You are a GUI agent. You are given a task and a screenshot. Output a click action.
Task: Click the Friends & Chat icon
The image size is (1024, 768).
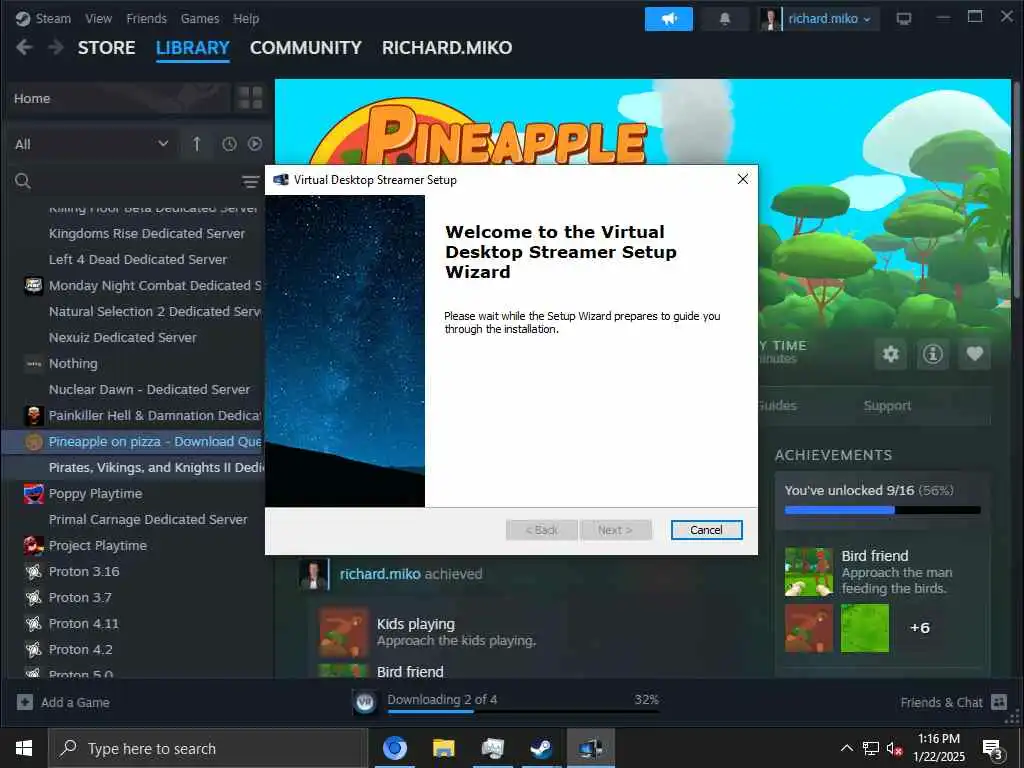(x=999, y=702)
